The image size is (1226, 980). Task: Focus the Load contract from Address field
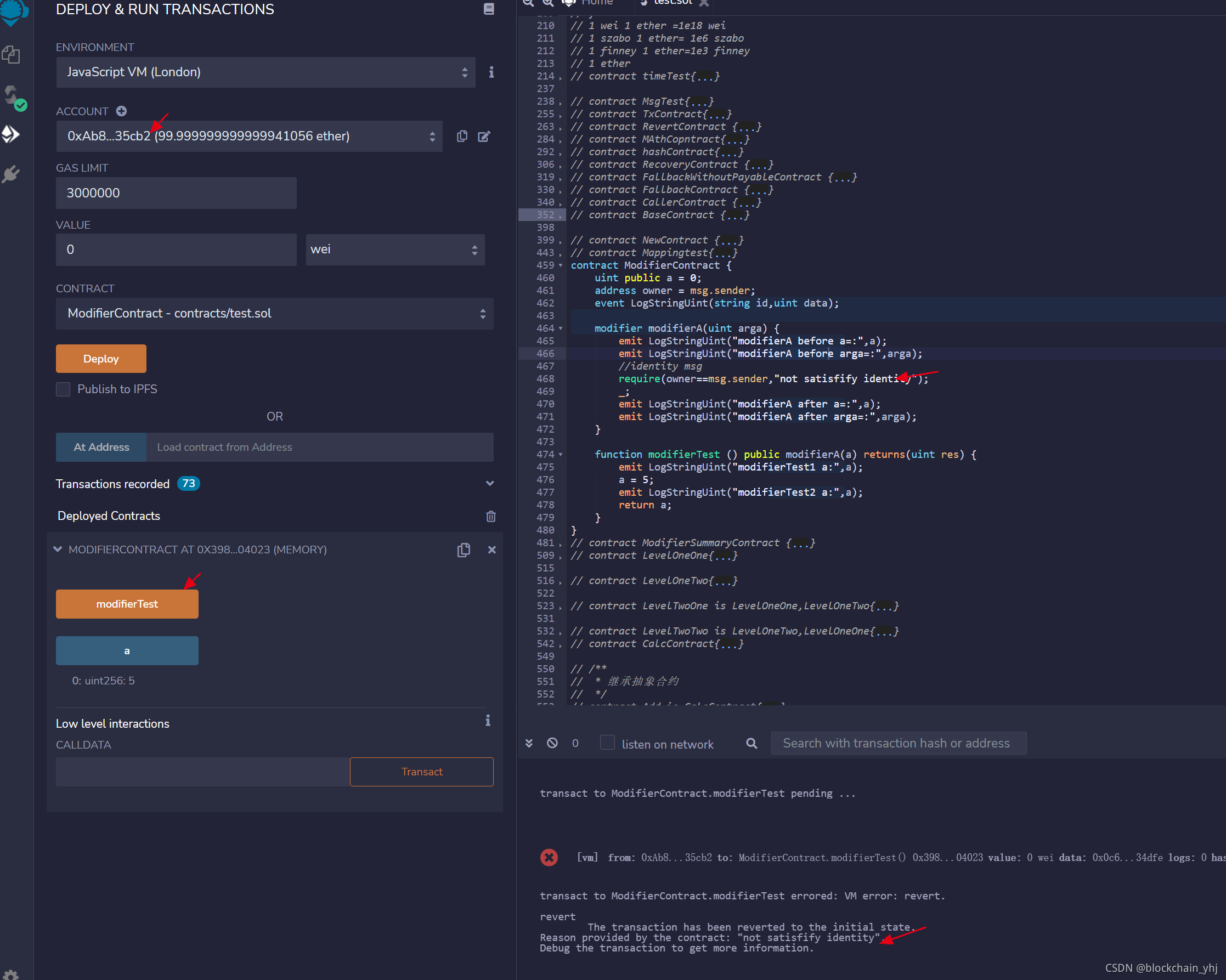320,447
